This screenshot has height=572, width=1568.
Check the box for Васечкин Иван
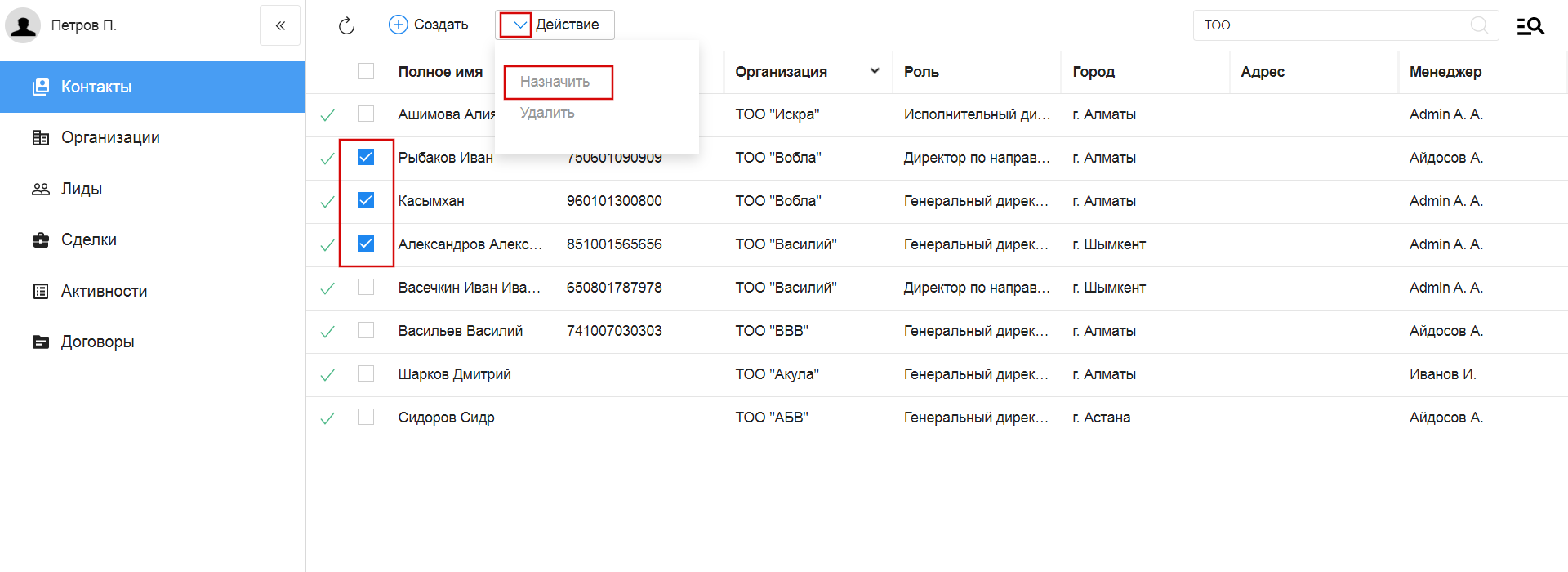click(x=366, y=287)
